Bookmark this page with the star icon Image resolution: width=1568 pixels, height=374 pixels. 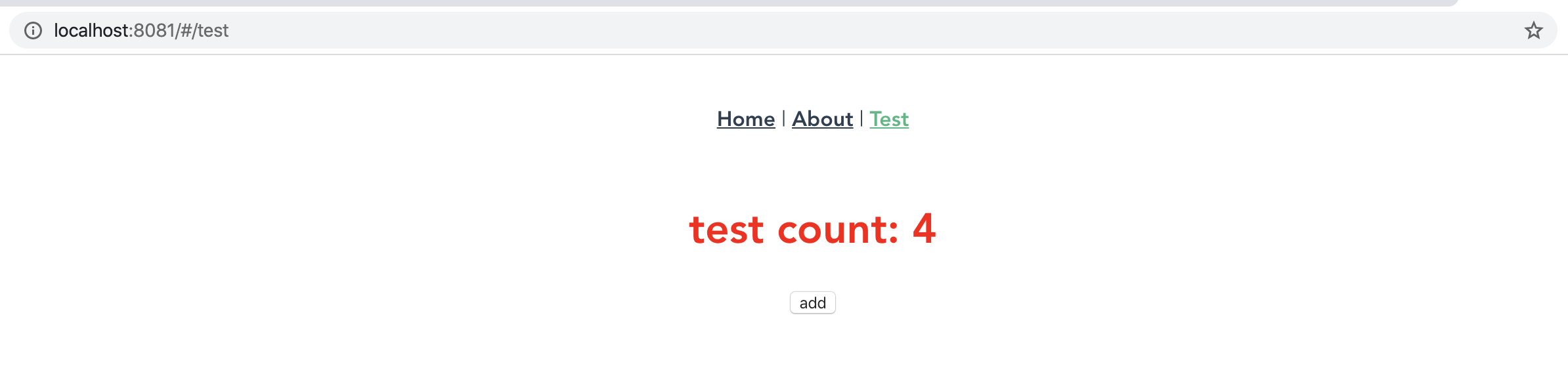pyautogui.click(x=1533, y=30)
